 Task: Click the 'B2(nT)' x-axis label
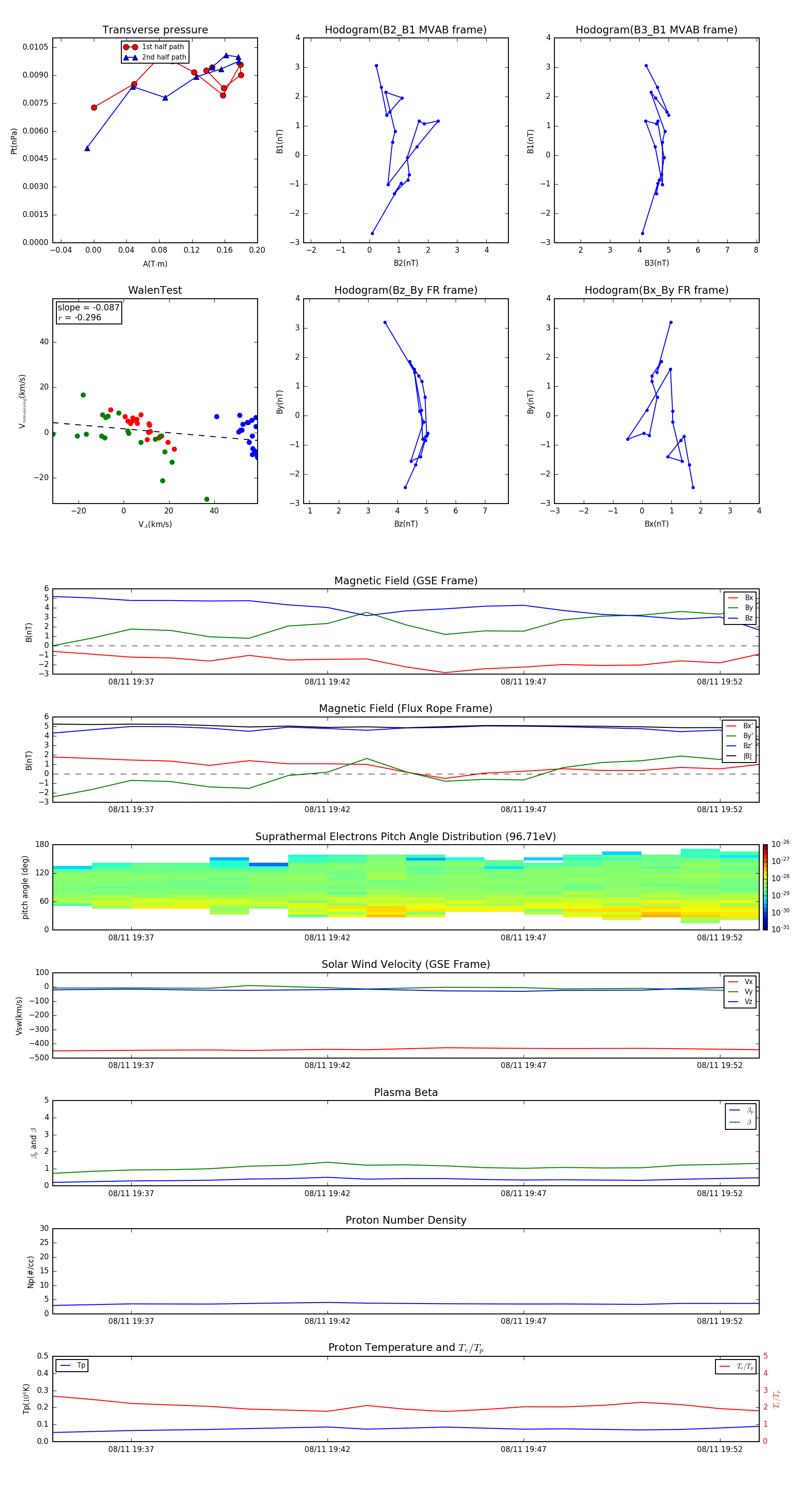tap(406, 263)
